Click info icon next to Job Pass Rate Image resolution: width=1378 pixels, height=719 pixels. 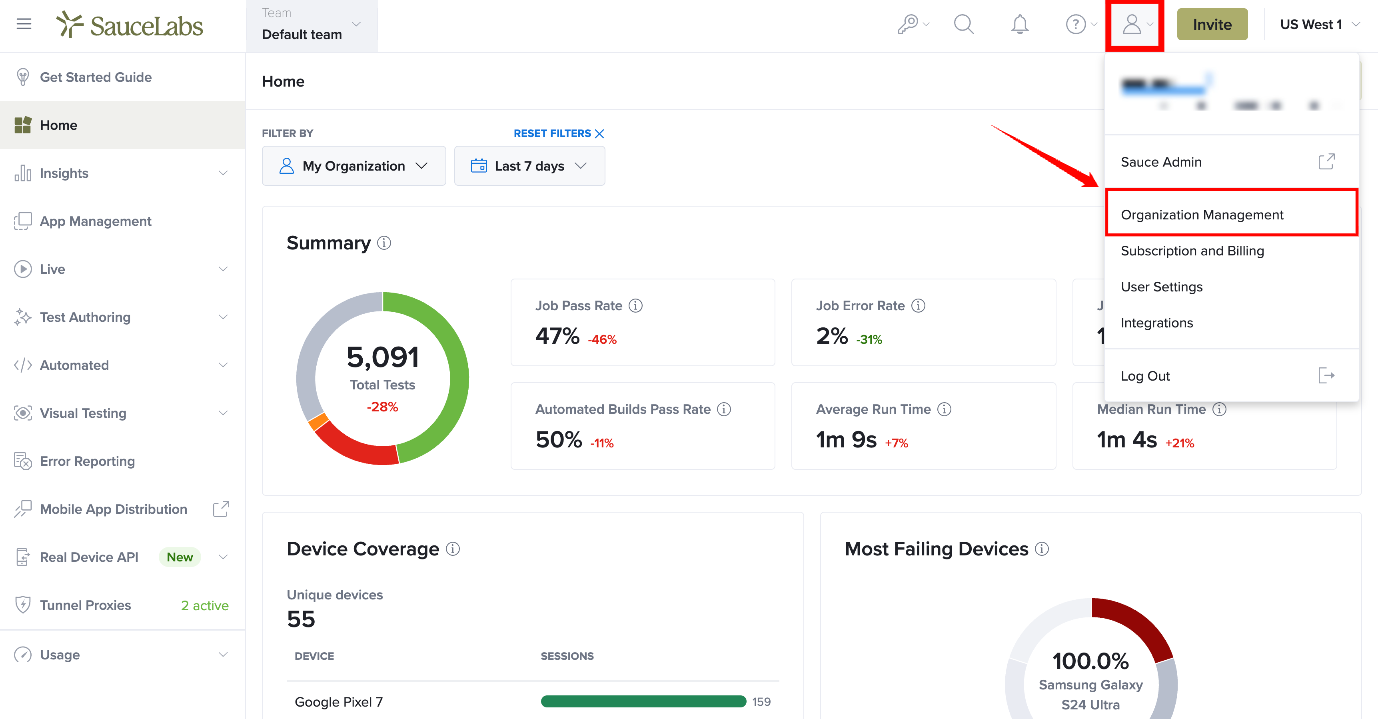pyautogui.click(x=635, y=306)
